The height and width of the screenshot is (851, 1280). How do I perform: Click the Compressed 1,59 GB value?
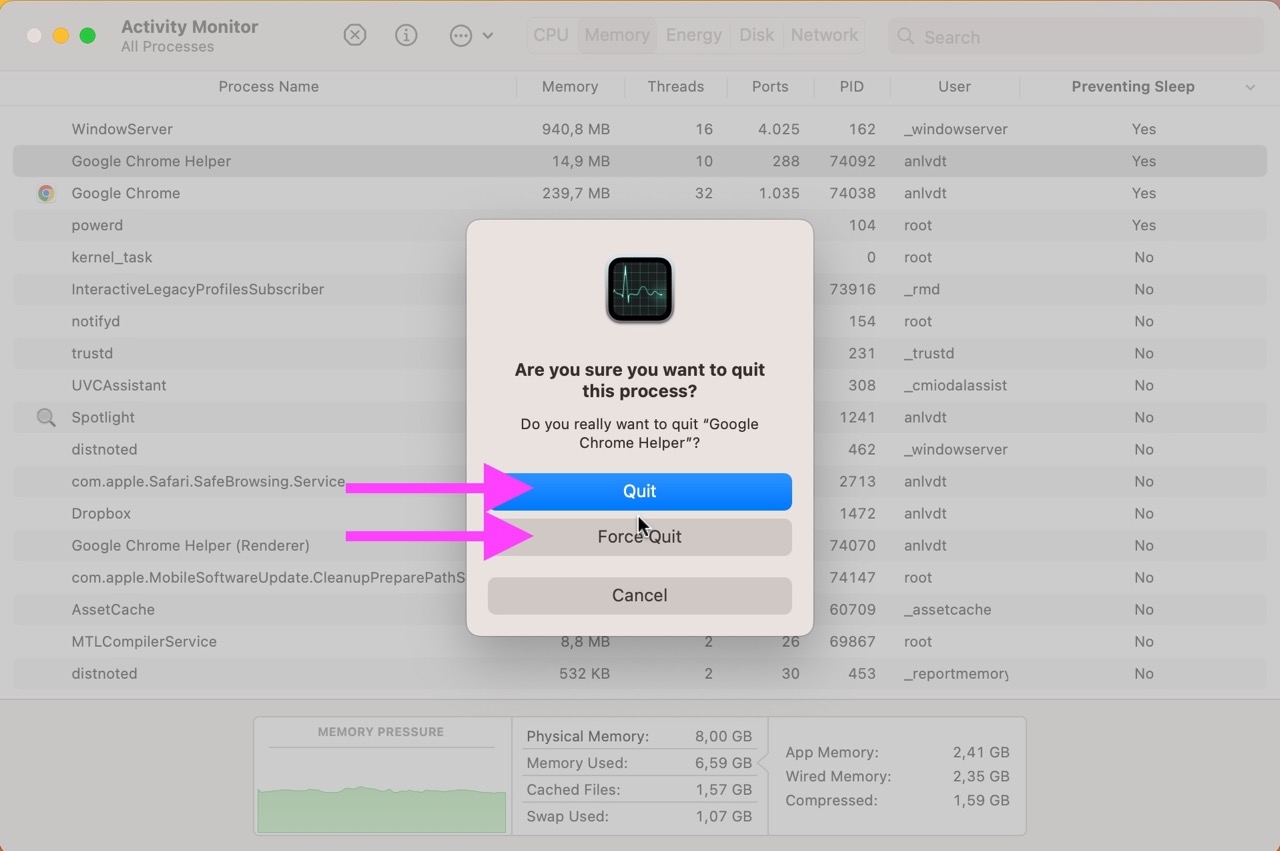[981, 800]
